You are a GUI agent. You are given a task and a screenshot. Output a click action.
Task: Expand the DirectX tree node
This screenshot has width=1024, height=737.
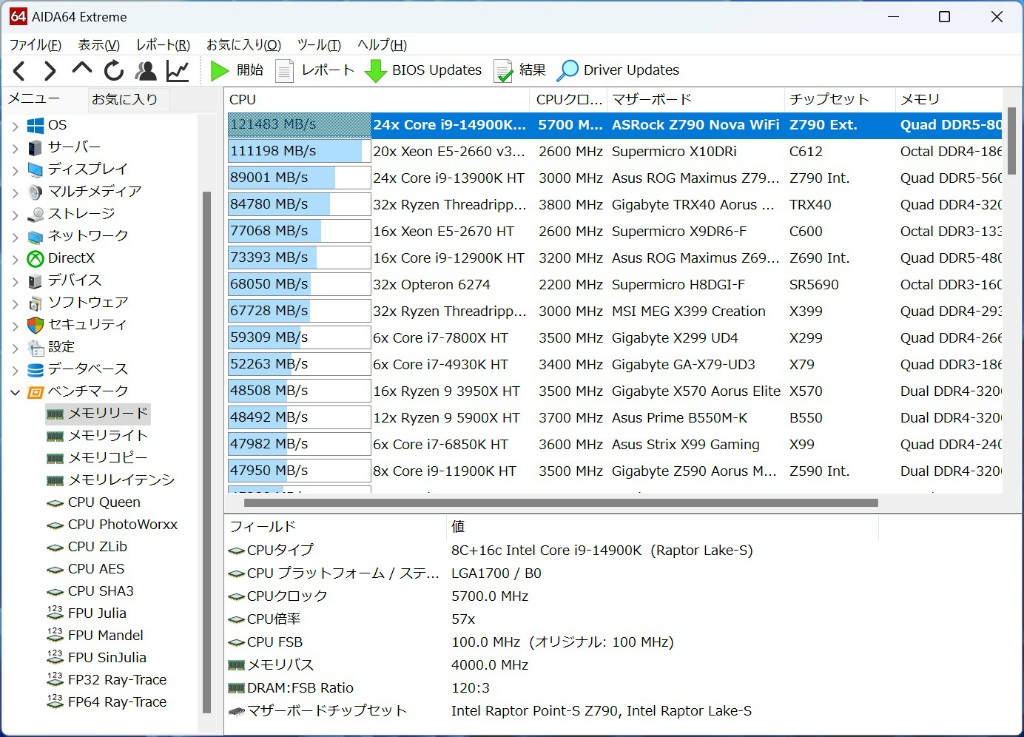coord(15,258)
